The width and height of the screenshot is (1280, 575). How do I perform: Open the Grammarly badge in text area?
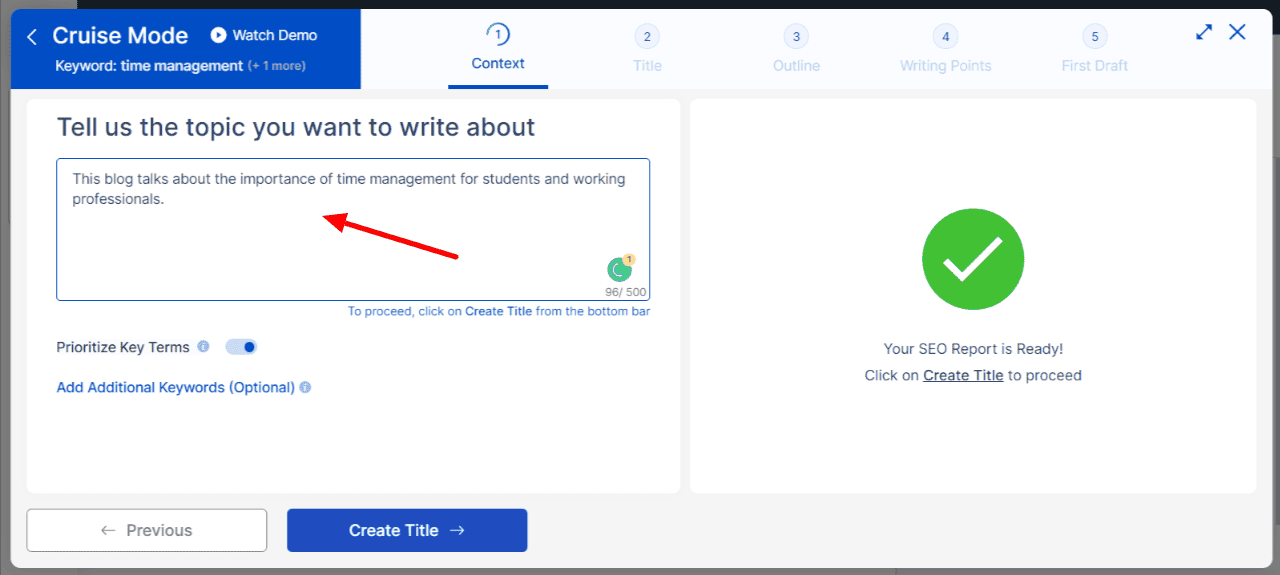pos(620,268)
